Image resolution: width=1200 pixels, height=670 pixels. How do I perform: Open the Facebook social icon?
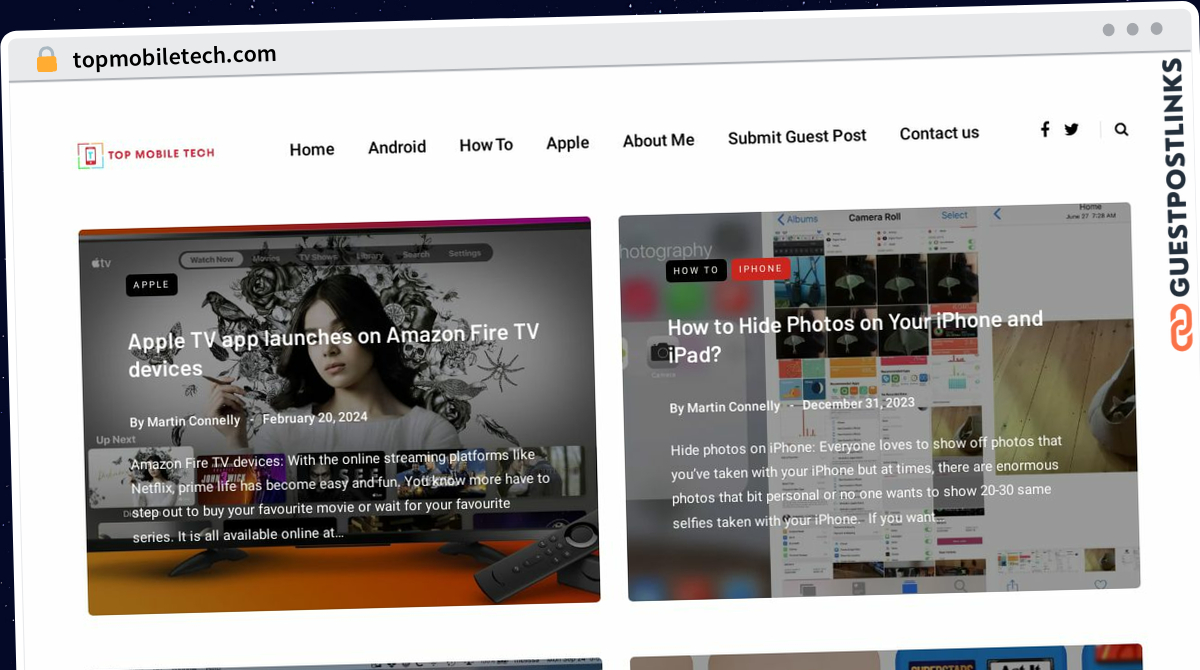coord(1045,129)
